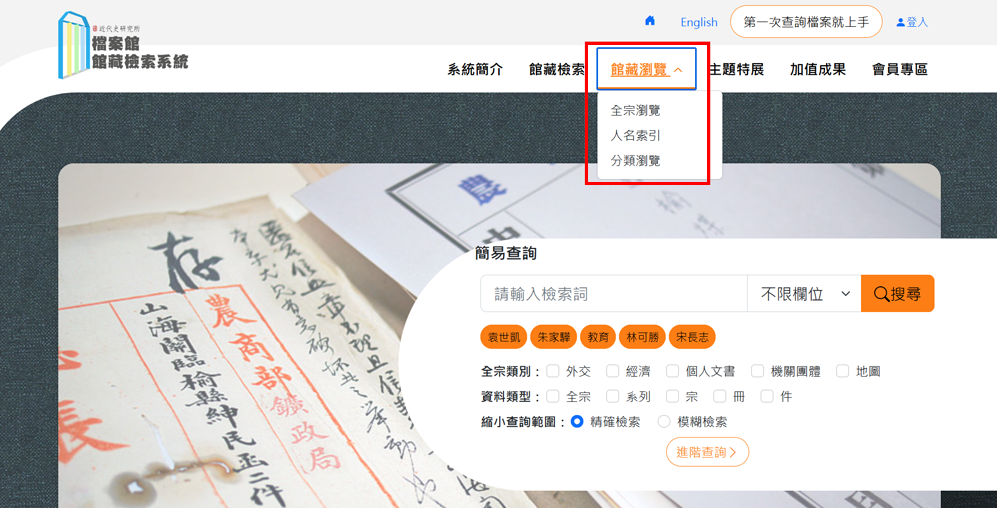The height and width of the screenshot is (508, 997).
Task: Check the 件 data type checkbox
Action: tap(767, 396)
